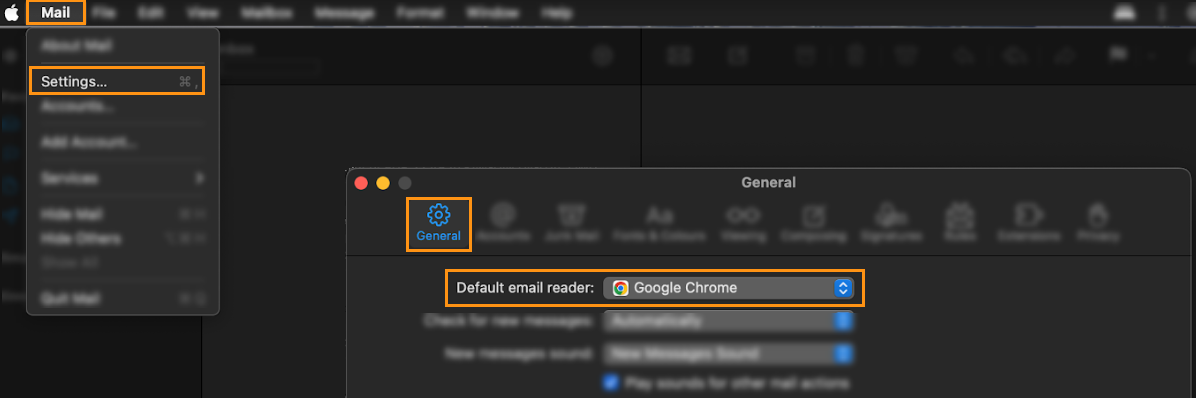1196x398 pixels.
Task: Open the Default email reader dropdown
Action: [x=728, y=288]
